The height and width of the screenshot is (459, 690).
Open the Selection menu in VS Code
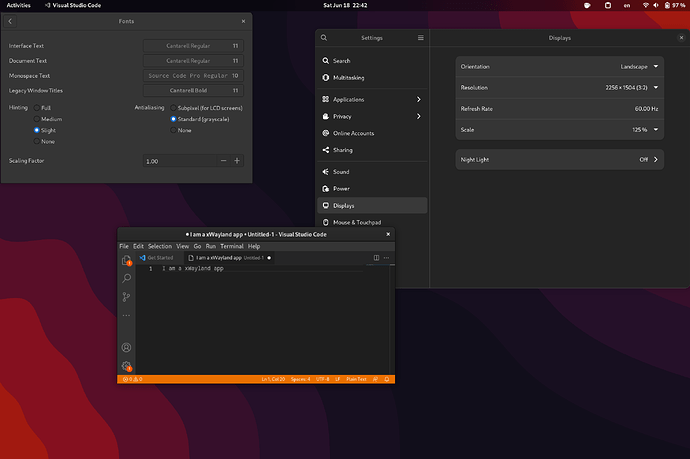(x=160, y=246)
